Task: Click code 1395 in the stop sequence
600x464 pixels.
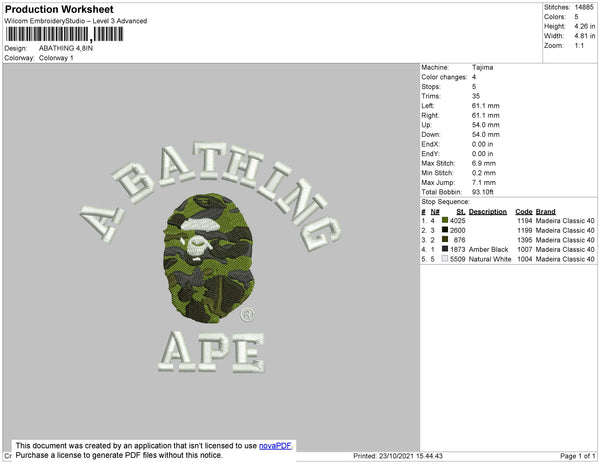Action: (525, 240)
